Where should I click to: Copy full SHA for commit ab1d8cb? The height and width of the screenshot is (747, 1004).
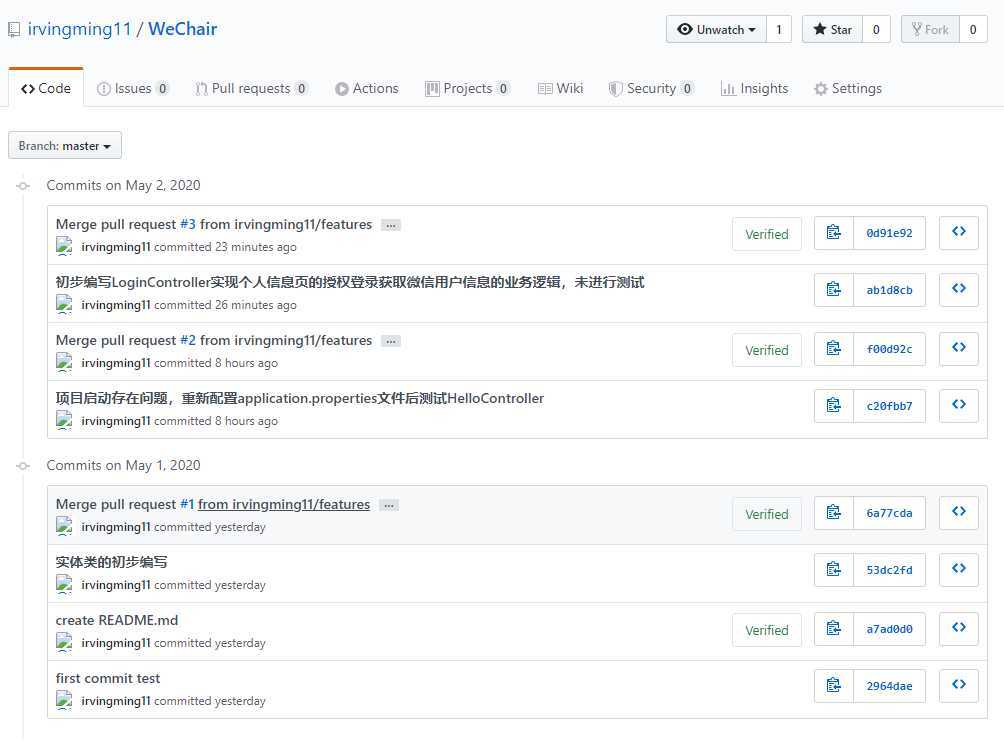coord(834,290)
